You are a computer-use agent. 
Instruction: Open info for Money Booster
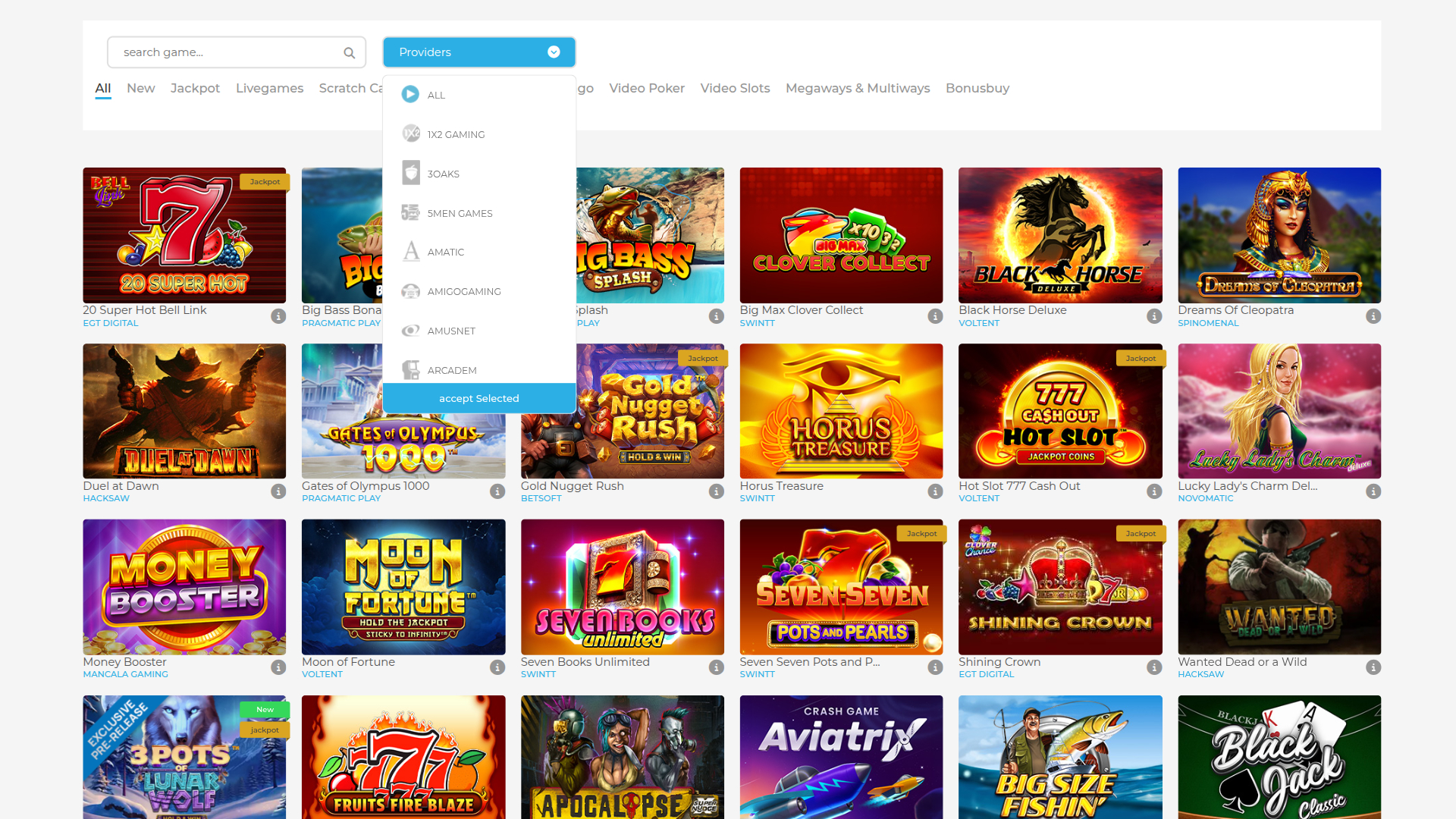pos(278,667)
